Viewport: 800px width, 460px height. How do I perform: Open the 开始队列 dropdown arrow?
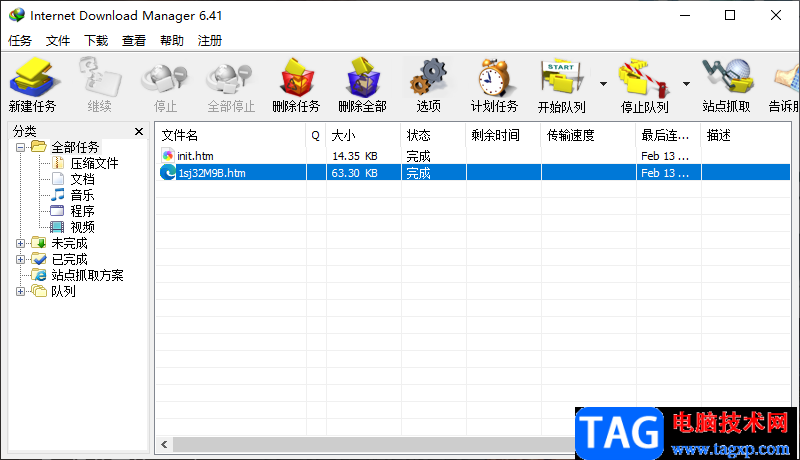click(603, 84)
